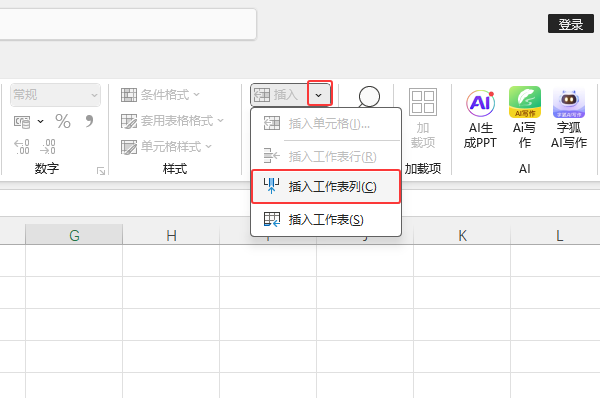Toggle the 插入 dropdown arrow
600x398 pixels.
coord(319,95)
